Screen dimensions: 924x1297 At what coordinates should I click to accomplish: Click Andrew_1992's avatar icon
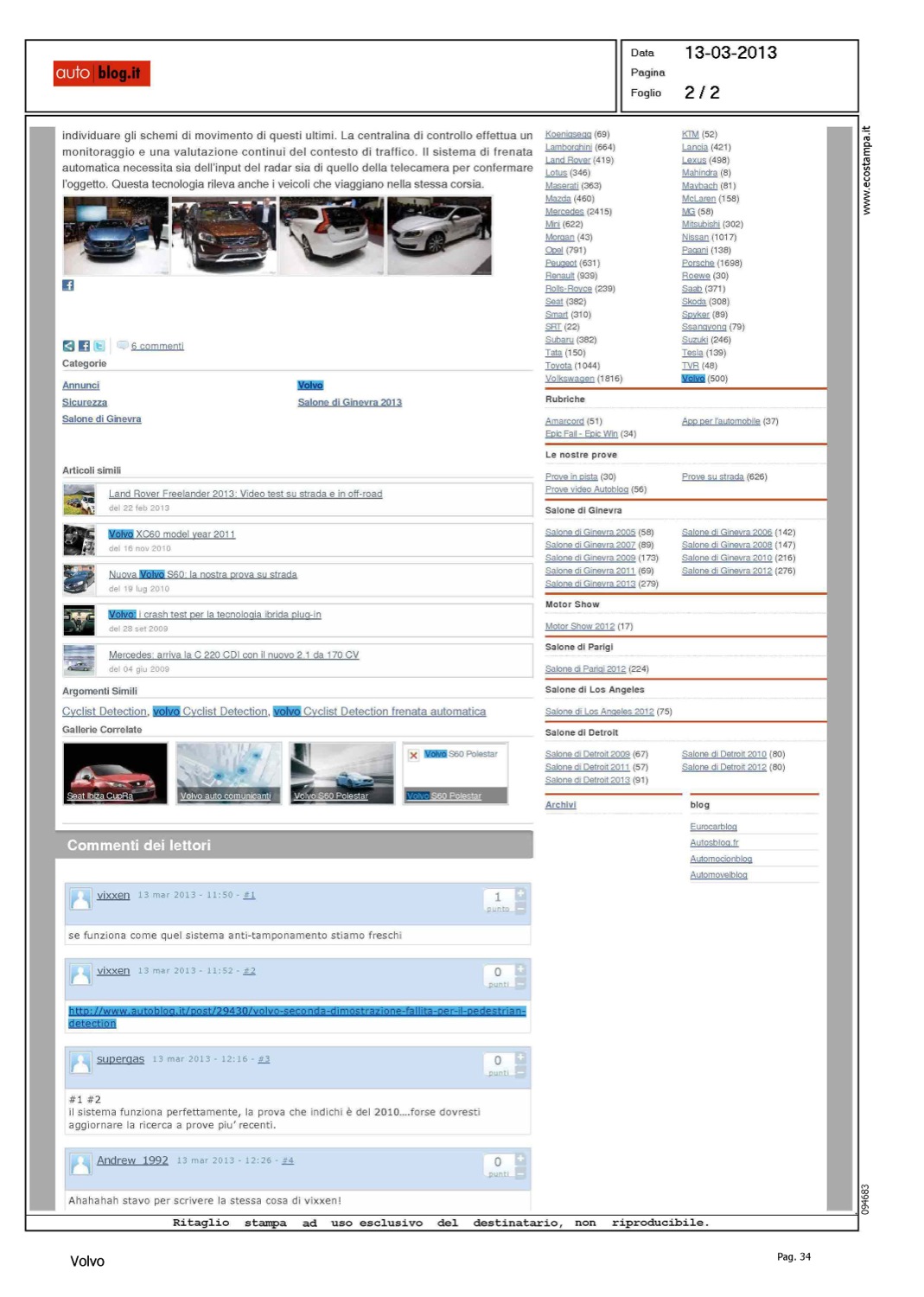[80, 1164]
